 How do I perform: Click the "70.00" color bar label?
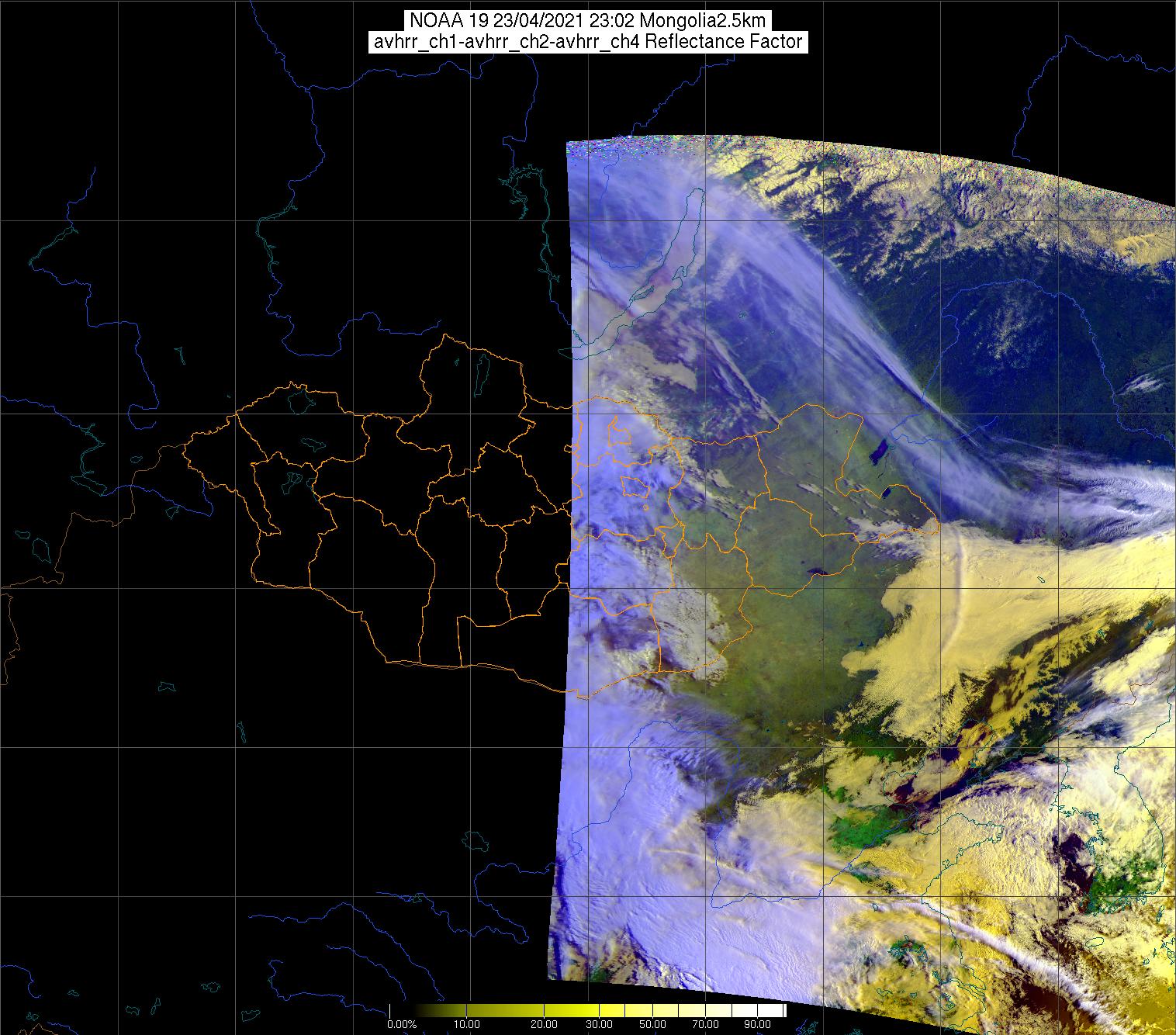704,1025
